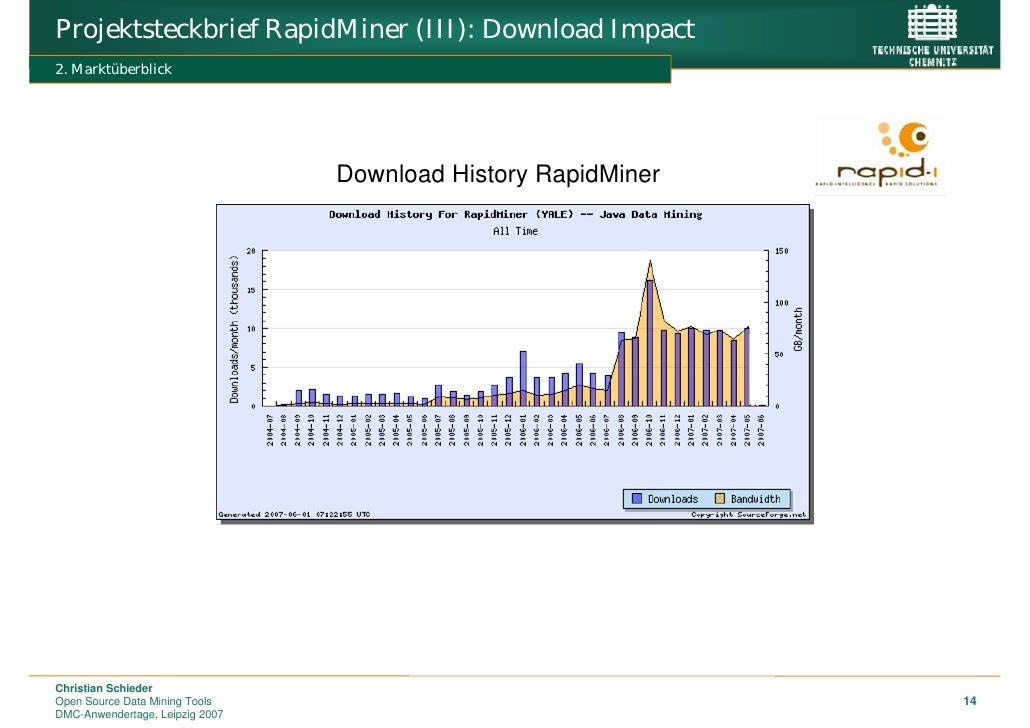Click the Technische Universität Chemnitz logo
The width and height of the screenshot is (1030, 728).
tap(932, 35)
